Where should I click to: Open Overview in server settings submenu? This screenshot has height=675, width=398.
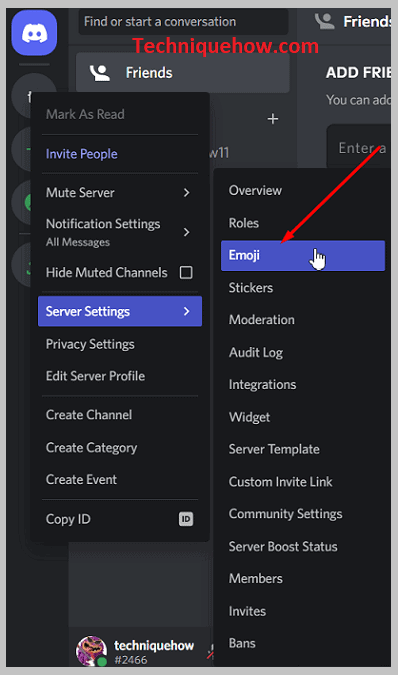(302, 190)
